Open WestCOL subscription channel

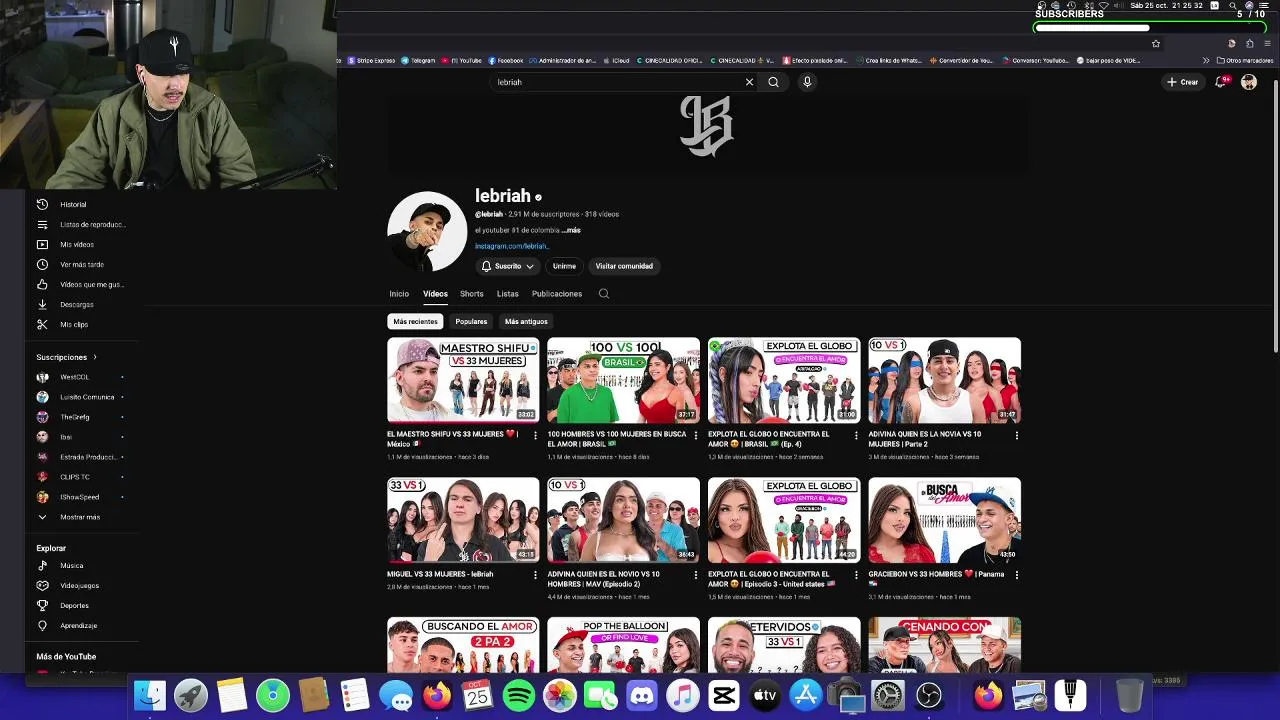click(x=75, y=377)
